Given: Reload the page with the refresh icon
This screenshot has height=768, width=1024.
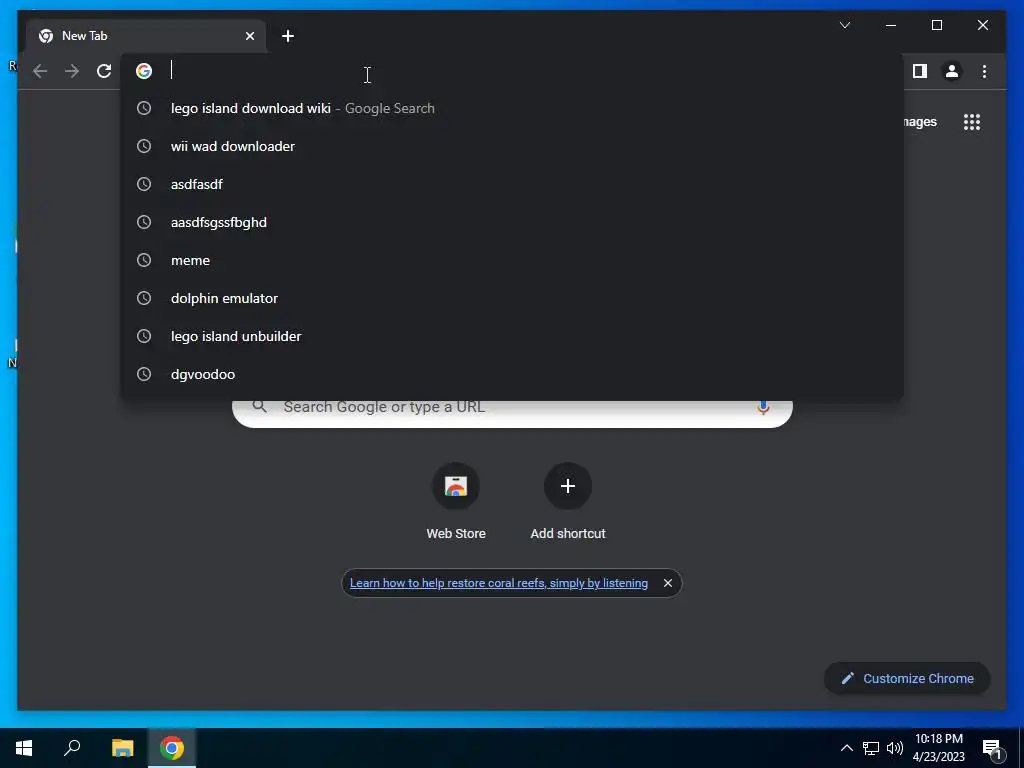Looking at the screenshot, I should coord(104,71).
